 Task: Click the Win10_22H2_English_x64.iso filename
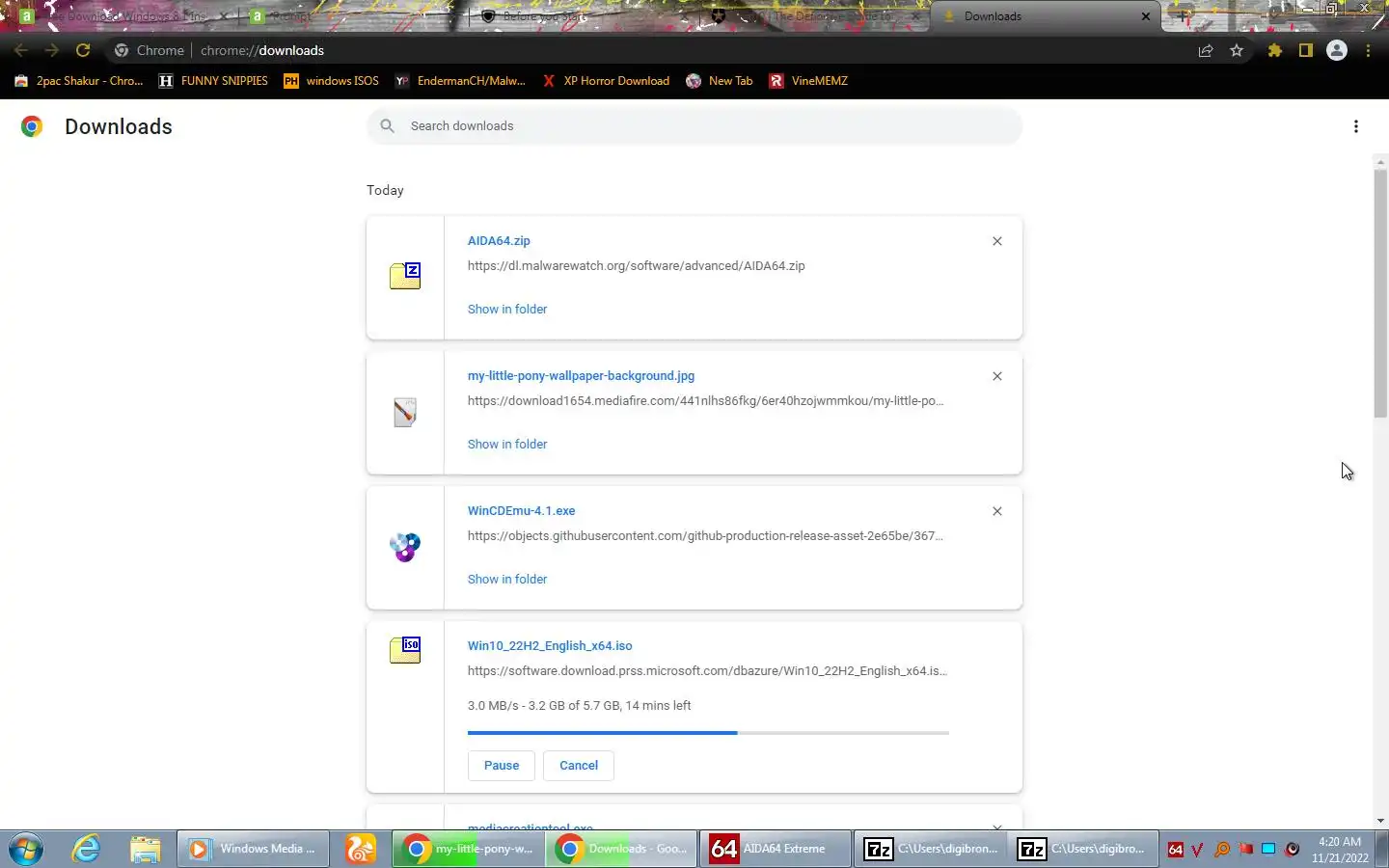550,646
